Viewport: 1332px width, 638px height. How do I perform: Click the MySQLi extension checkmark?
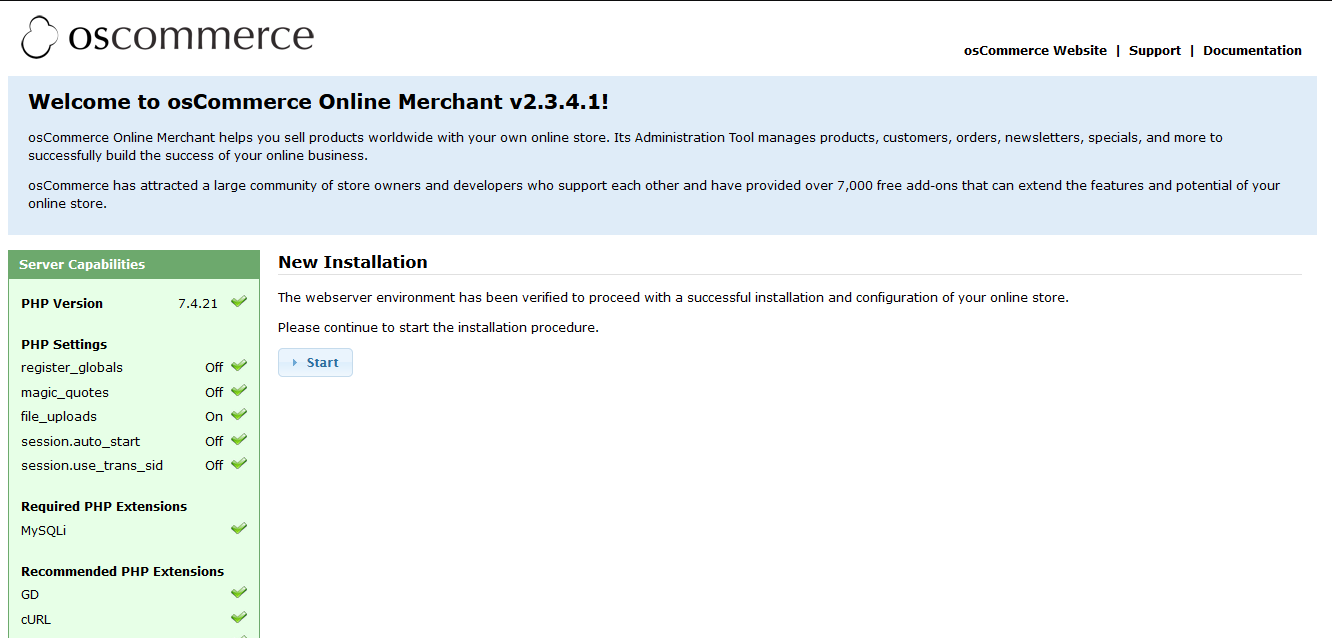[x=238, y=529]
